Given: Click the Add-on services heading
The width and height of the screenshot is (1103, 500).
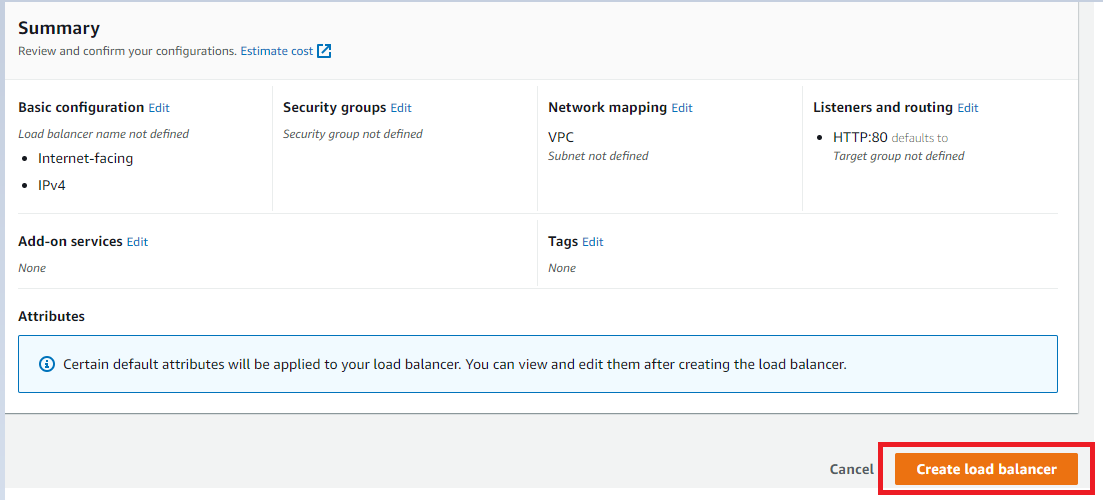Looking at the screenshot, I should tap(70, 241).
